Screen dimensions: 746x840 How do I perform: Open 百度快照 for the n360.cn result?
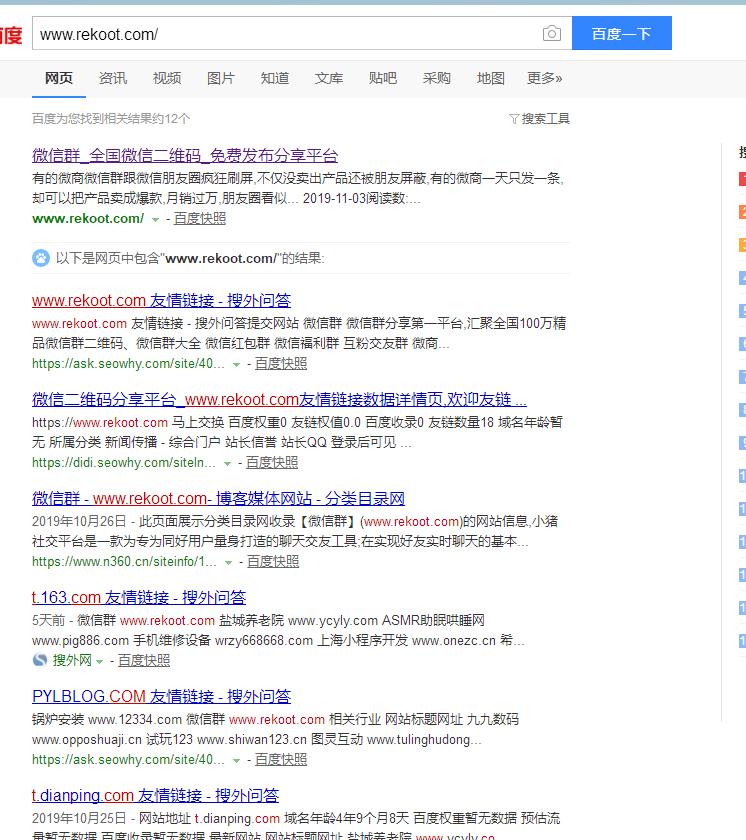pos(273,561)
